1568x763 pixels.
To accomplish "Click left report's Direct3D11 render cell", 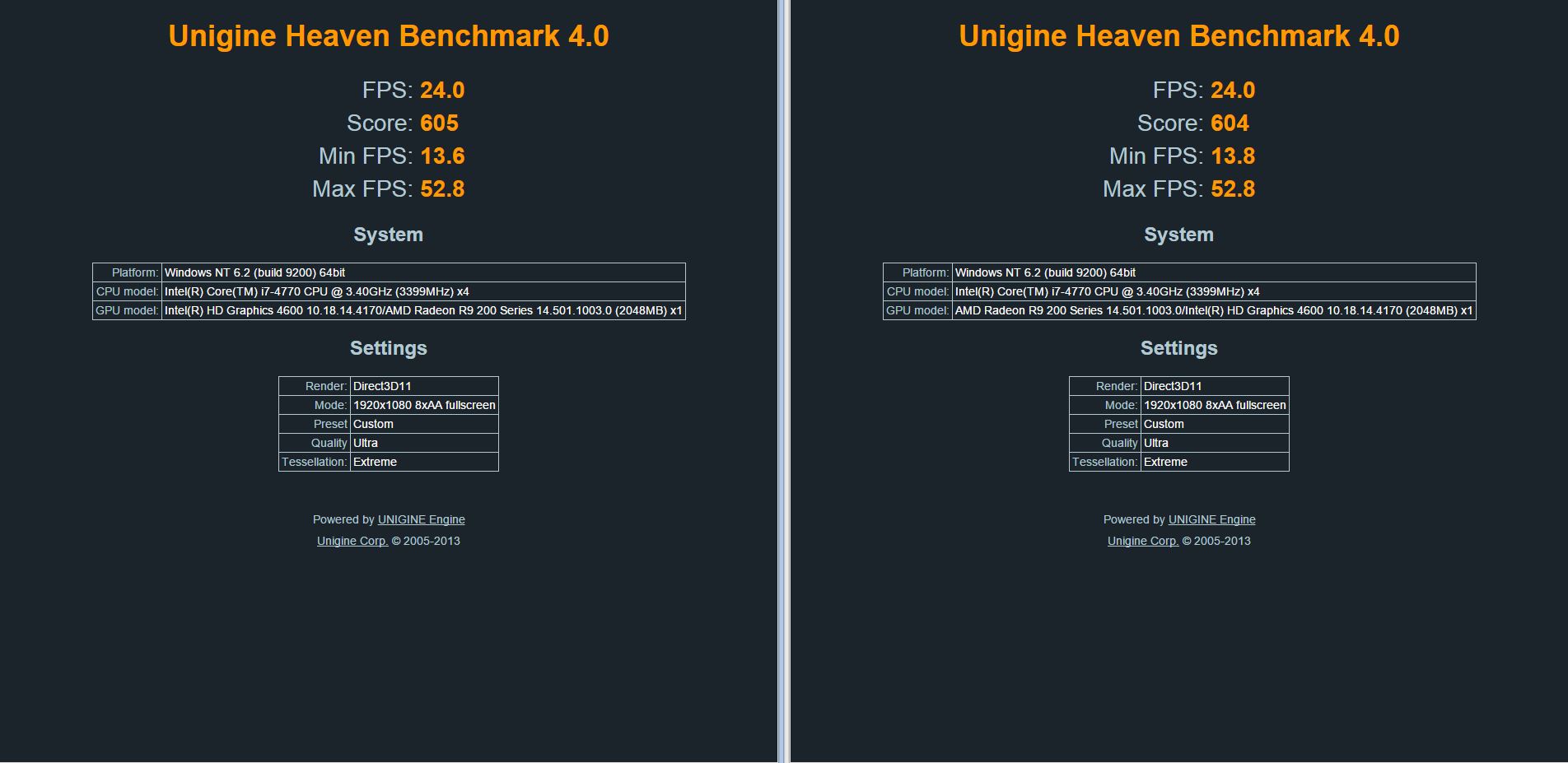I will pos(424,386).
